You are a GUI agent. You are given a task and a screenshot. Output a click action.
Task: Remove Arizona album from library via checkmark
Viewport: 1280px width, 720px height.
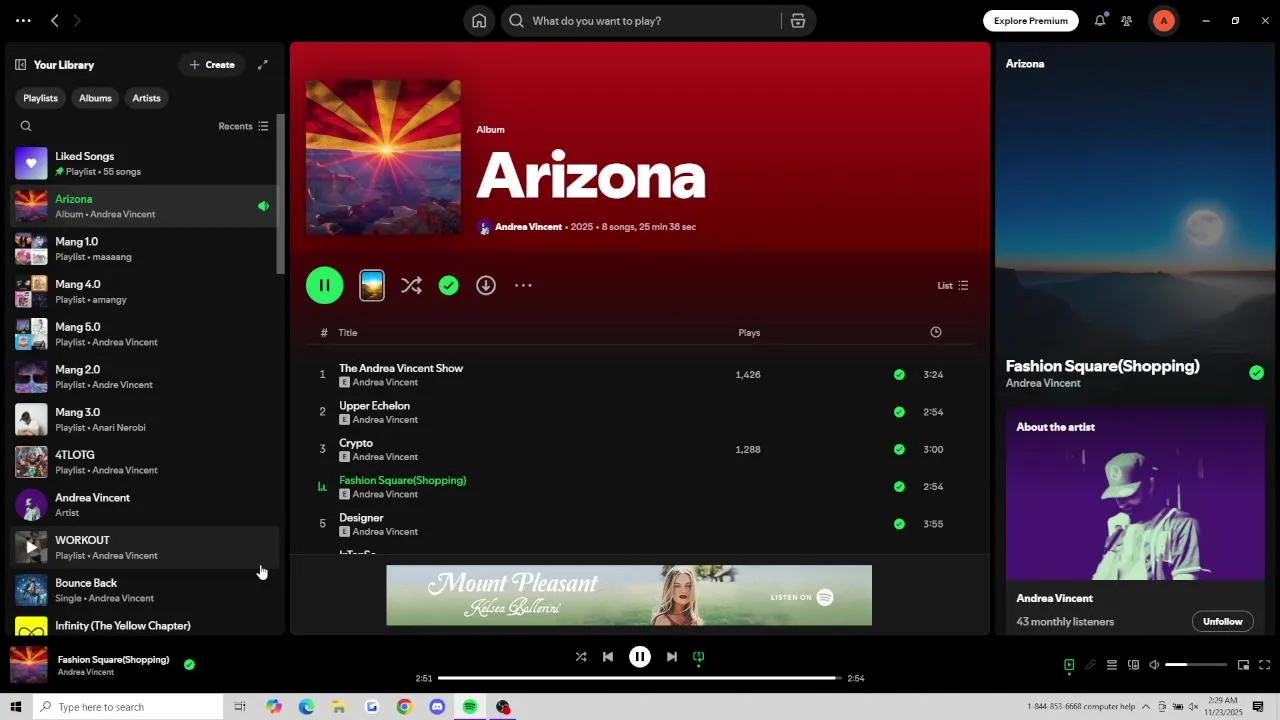coord(449,286)
